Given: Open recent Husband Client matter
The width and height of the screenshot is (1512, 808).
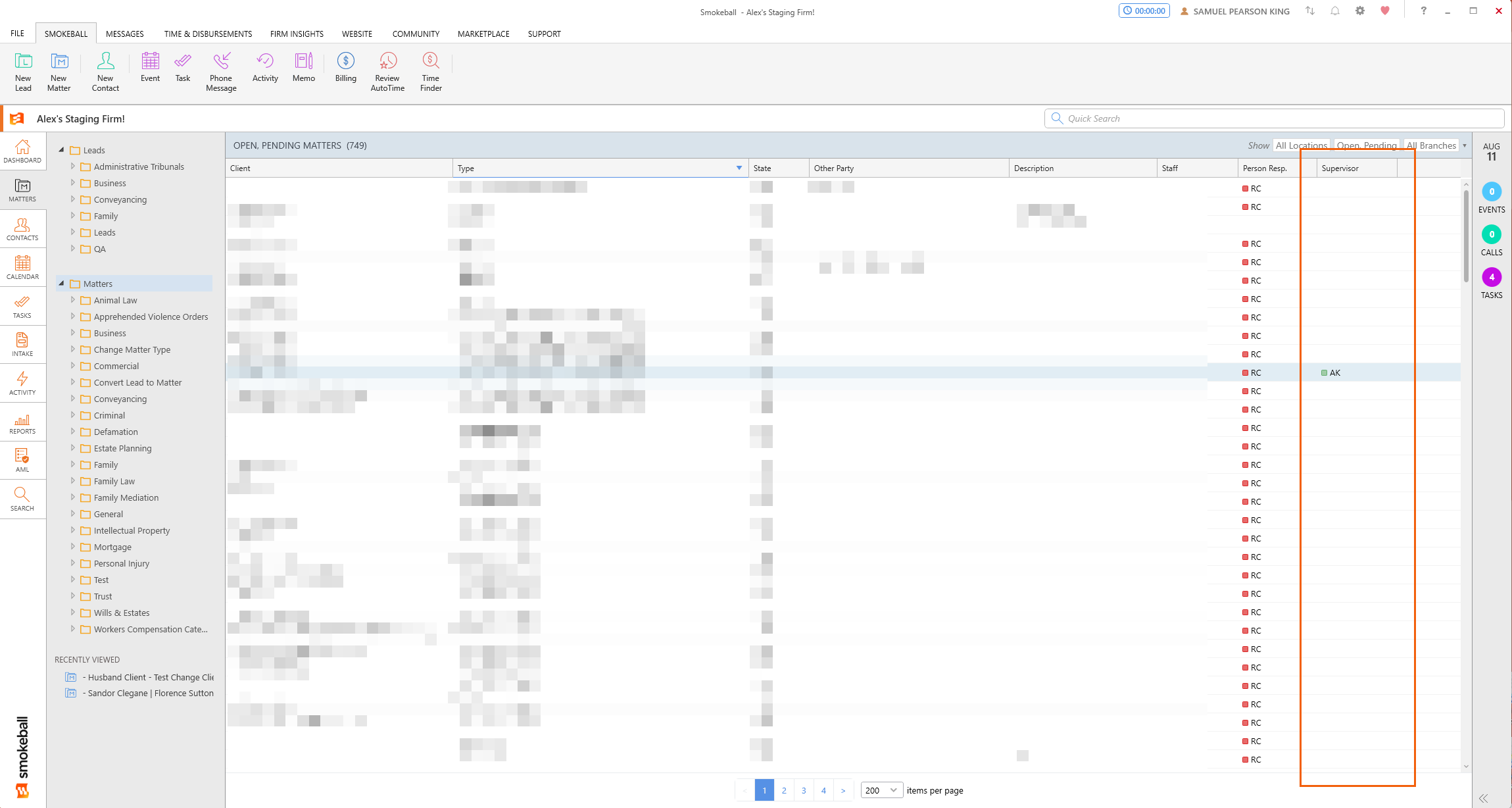Looking at the screenshot, I should tap(141, 677).
